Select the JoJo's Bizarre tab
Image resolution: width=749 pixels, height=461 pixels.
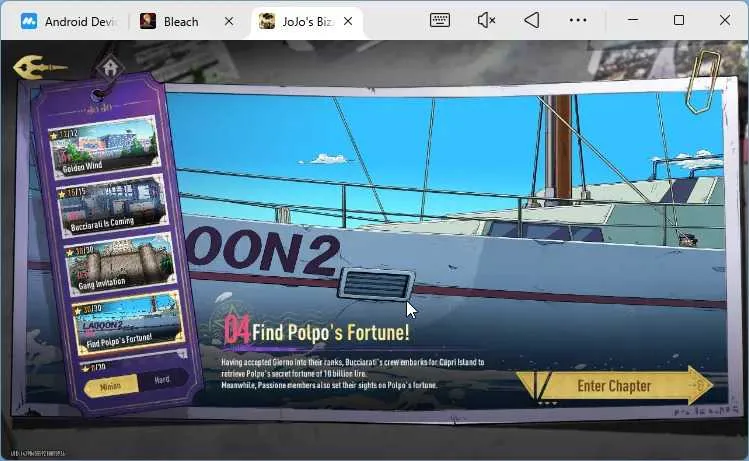[307, 21]
